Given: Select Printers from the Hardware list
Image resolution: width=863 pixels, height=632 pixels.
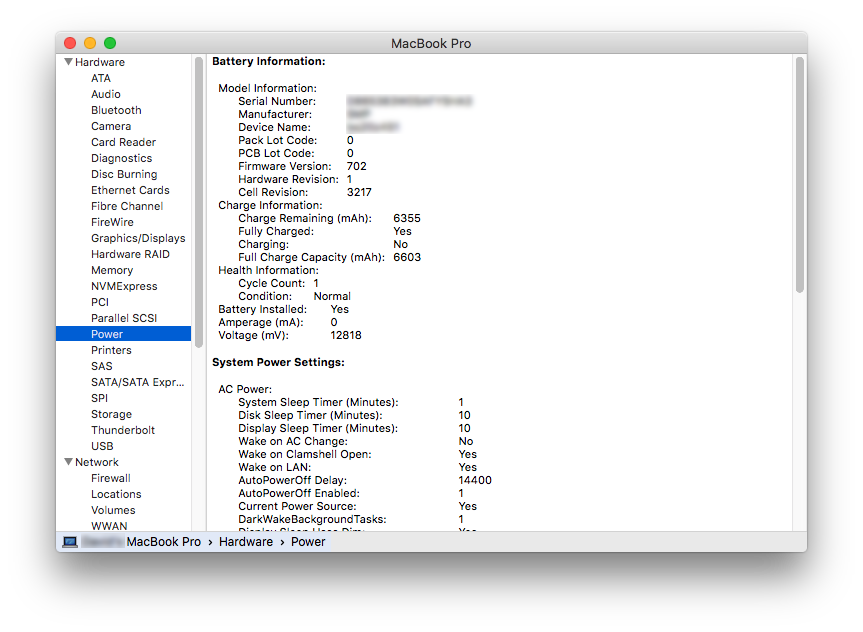Looking at the screenshot, I should (x=111, y=350).
